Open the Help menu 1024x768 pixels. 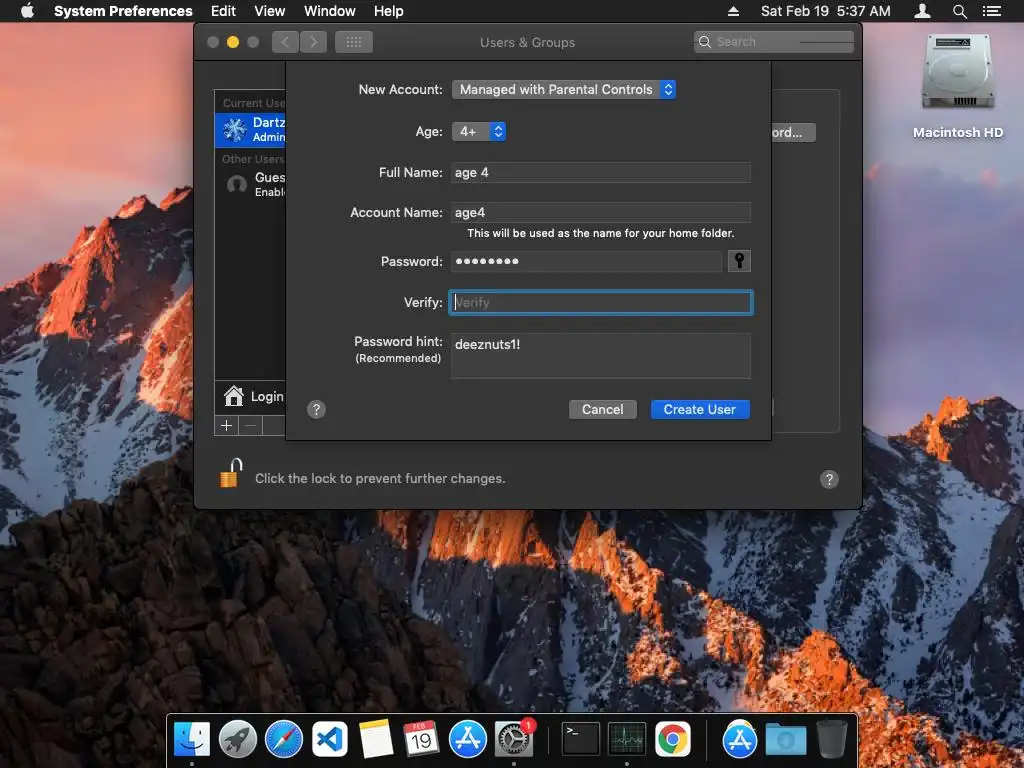(x=389, y=11)
